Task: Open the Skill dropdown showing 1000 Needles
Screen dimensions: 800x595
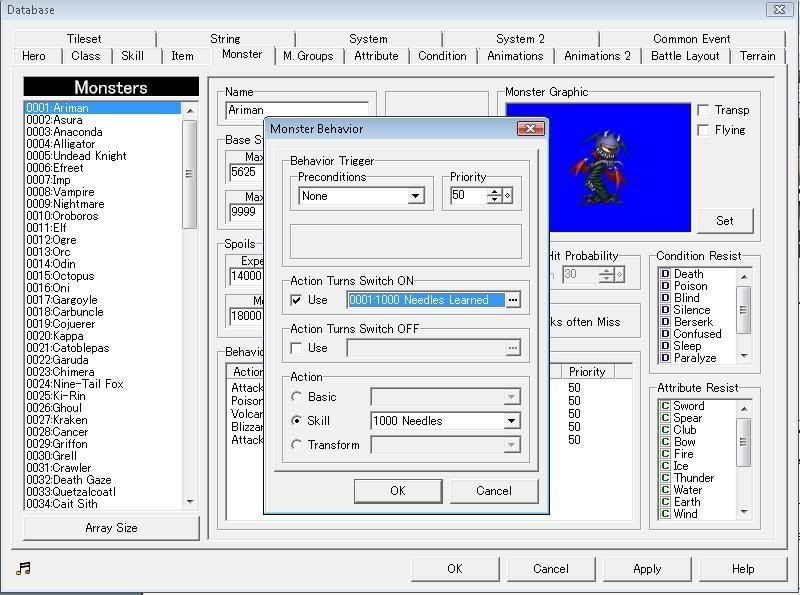Action: pos(511,422)
